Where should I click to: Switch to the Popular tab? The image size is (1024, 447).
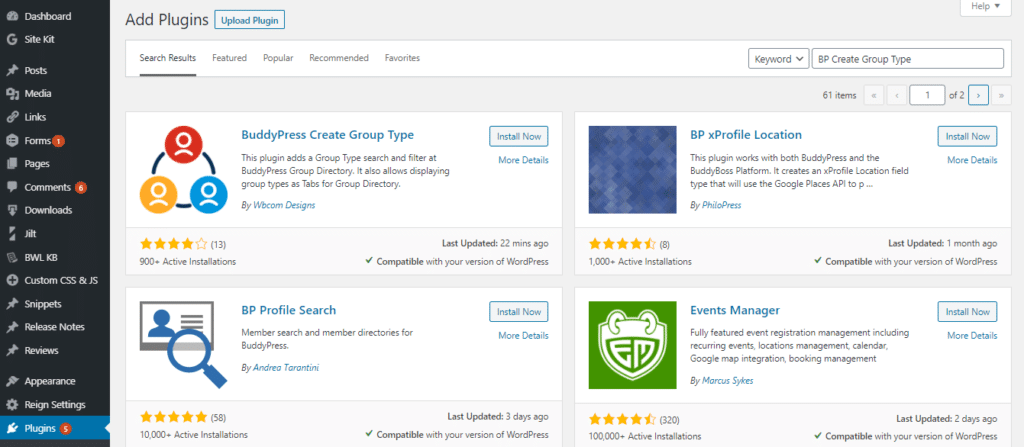(278, 58)
